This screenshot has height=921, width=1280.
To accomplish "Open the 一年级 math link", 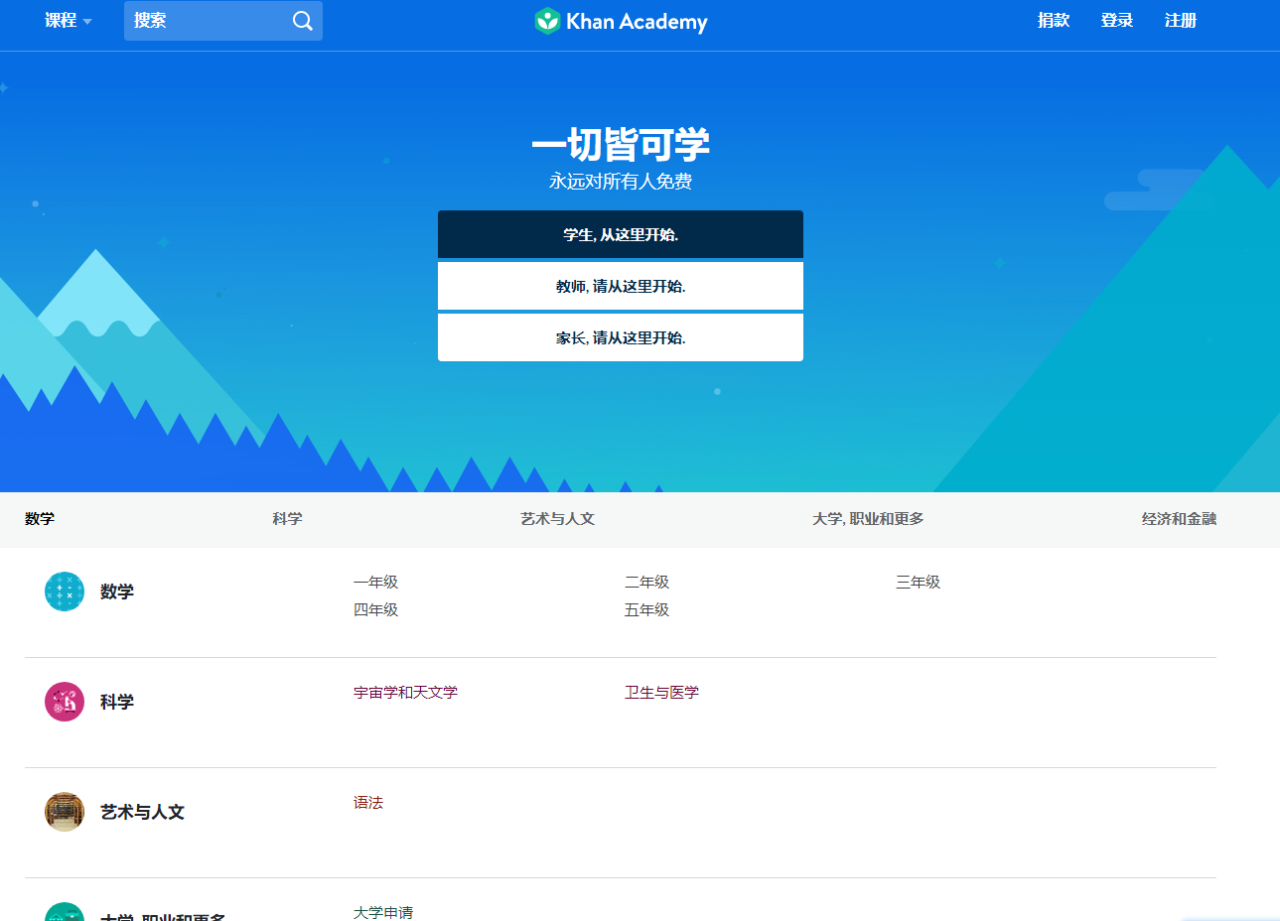I will (x=375, y=582).
